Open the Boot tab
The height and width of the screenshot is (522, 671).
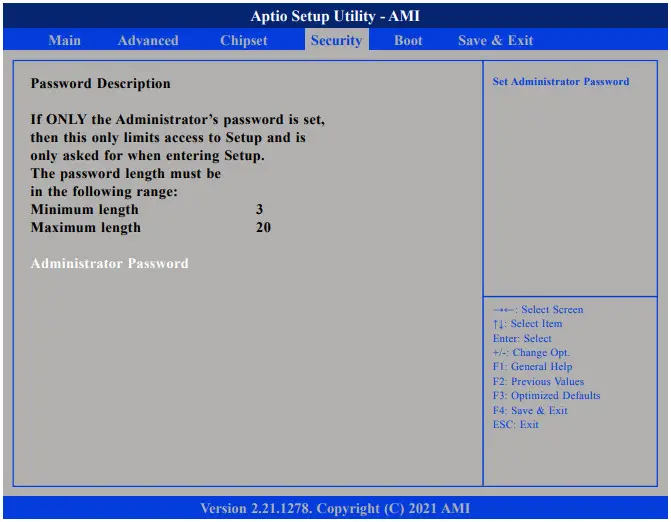pos(408,40)
